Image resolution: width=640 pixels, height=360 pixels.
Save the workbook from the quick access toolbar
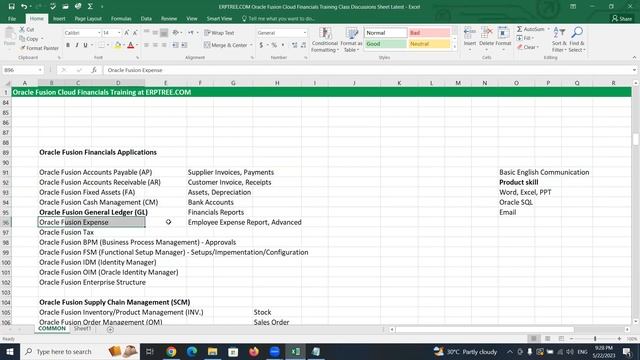pyautogui.click(x=11, y=7)
